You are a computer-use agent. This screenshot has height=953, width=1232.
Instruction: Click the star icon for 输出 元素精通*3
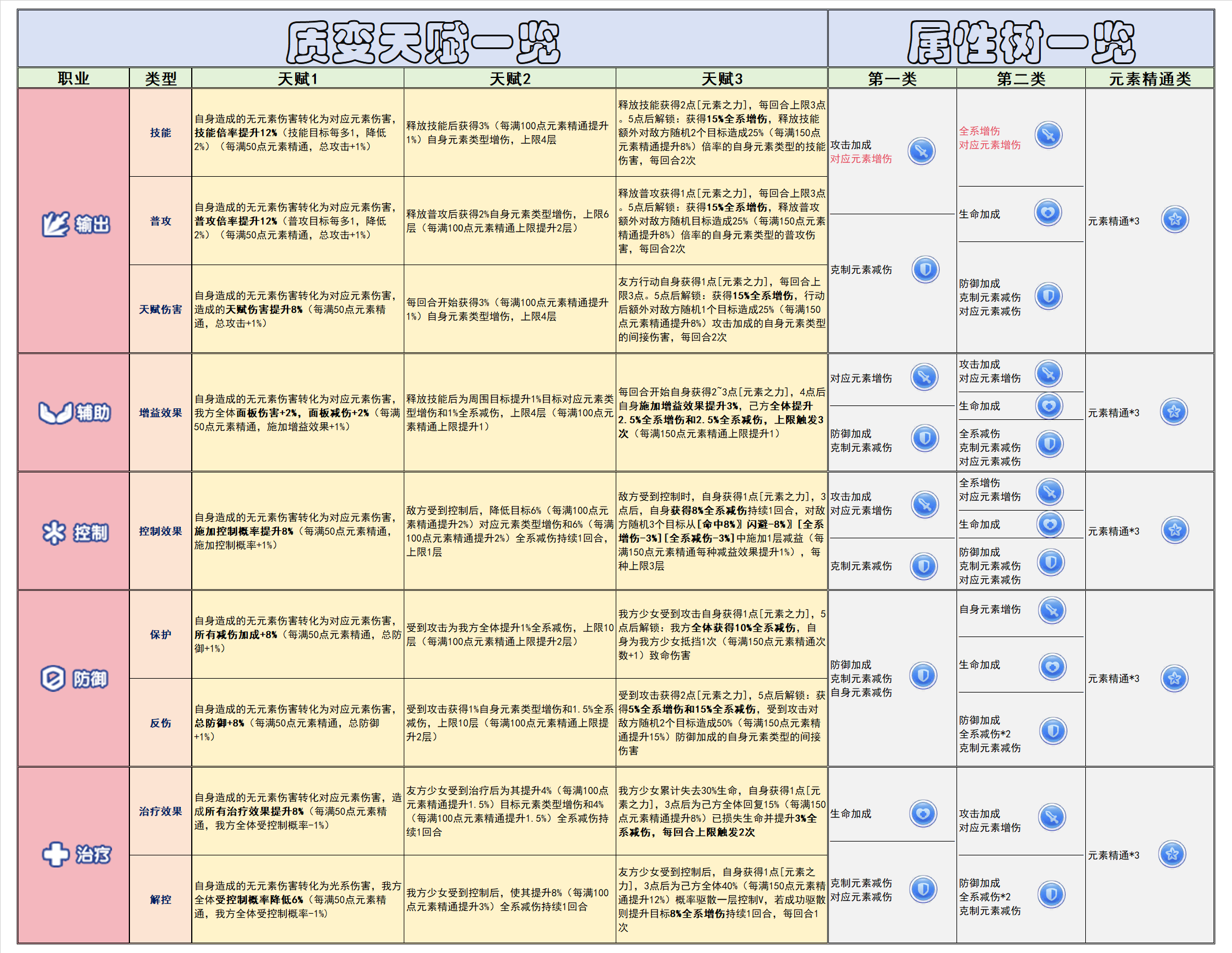[1175, 219]
